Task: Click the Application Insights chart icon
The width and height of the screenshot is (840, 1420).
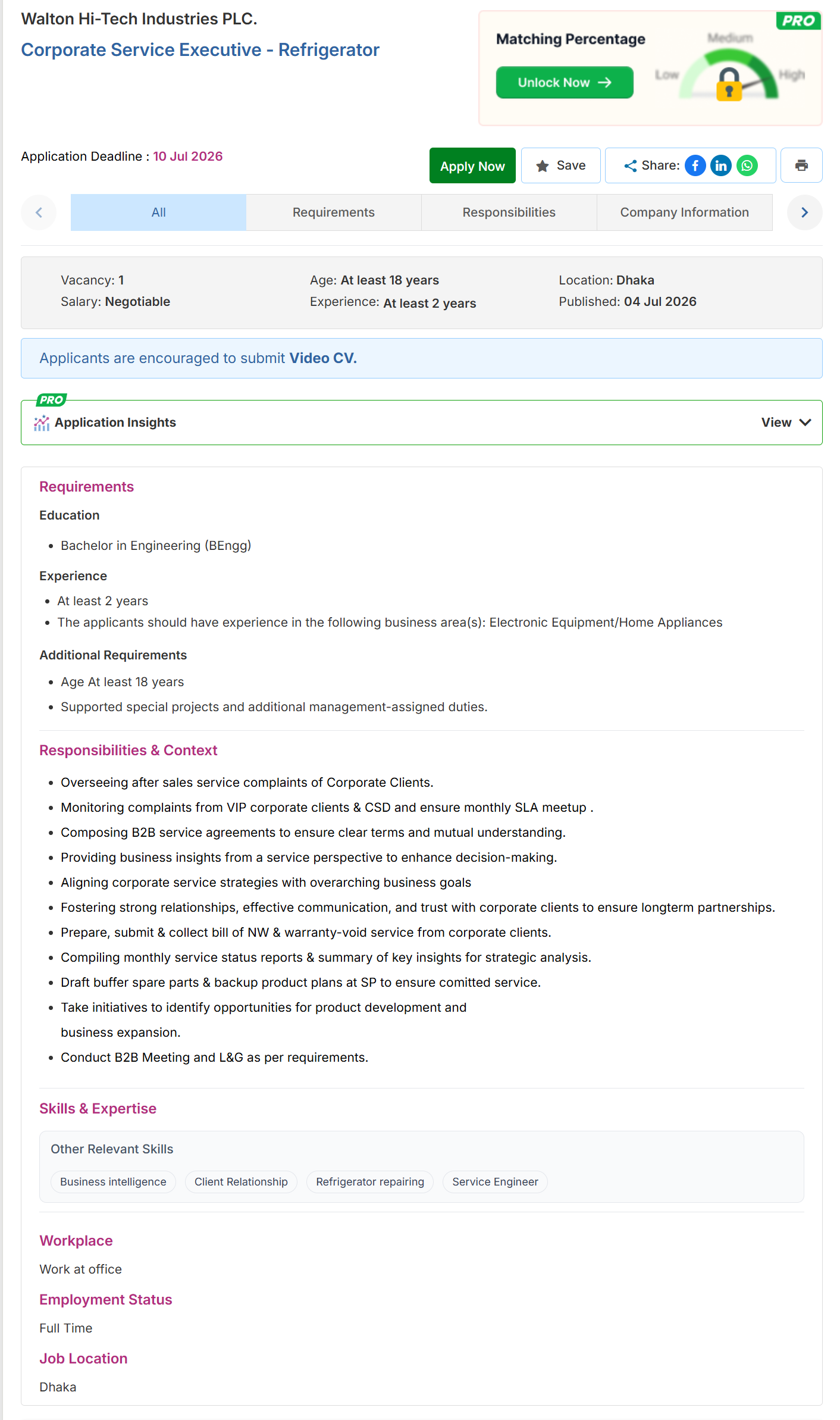Action: coord(42,423)
